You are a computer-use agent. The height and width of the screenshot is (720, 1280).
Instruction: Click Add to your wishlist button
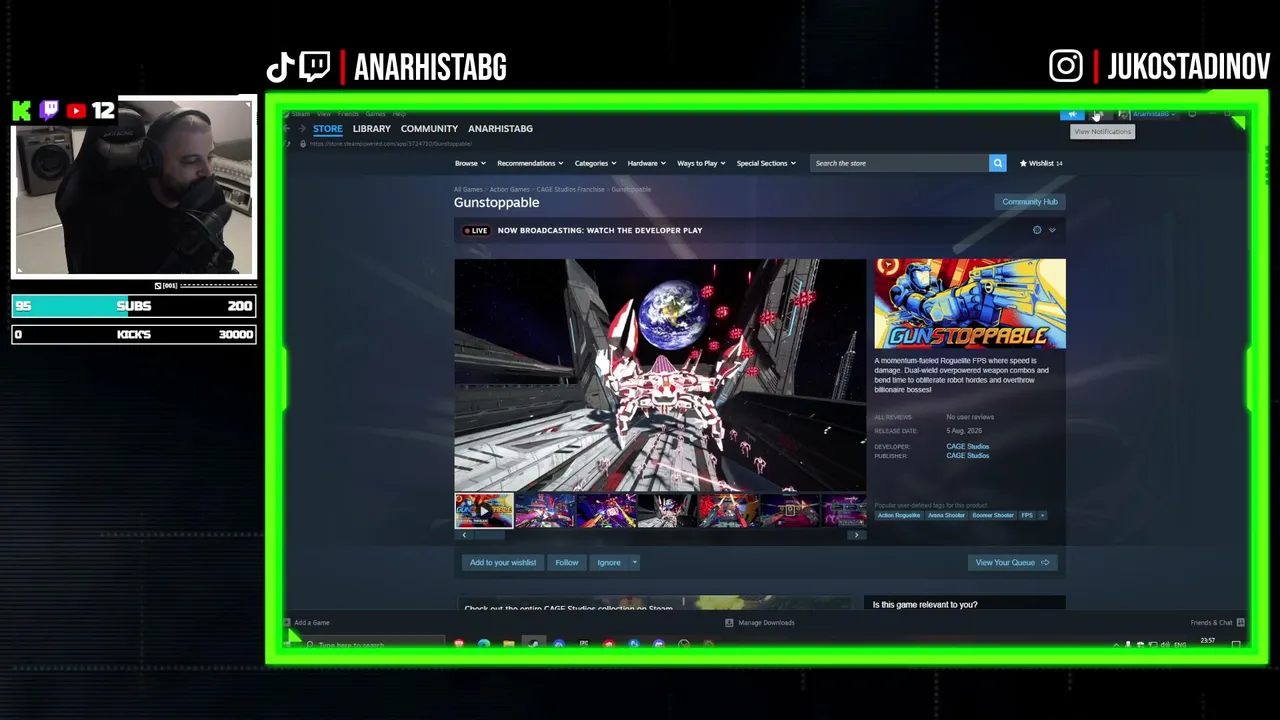pos(503,562)
